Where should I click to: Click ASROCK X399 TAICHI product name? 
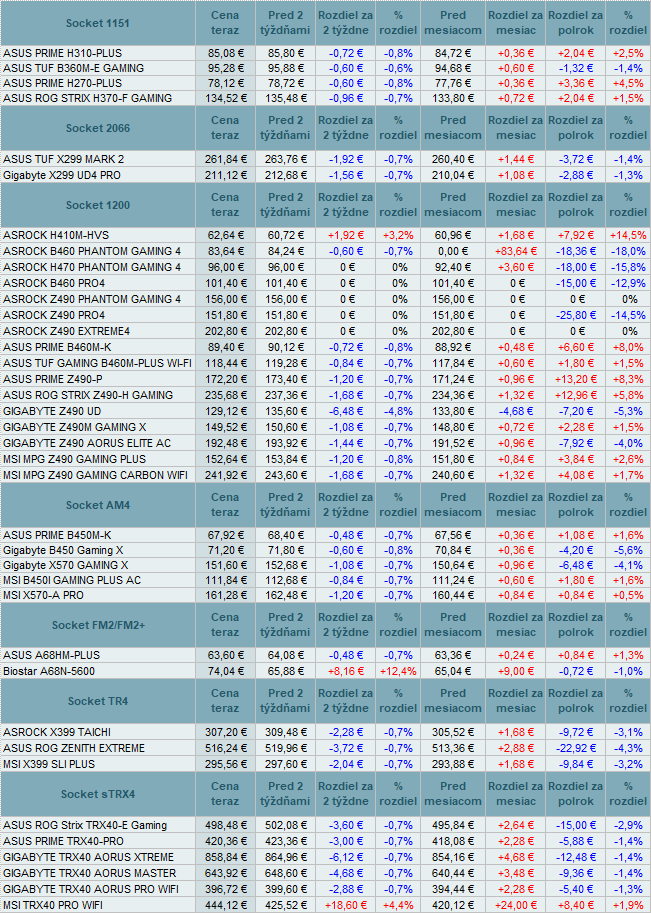[x=56, y=732]
